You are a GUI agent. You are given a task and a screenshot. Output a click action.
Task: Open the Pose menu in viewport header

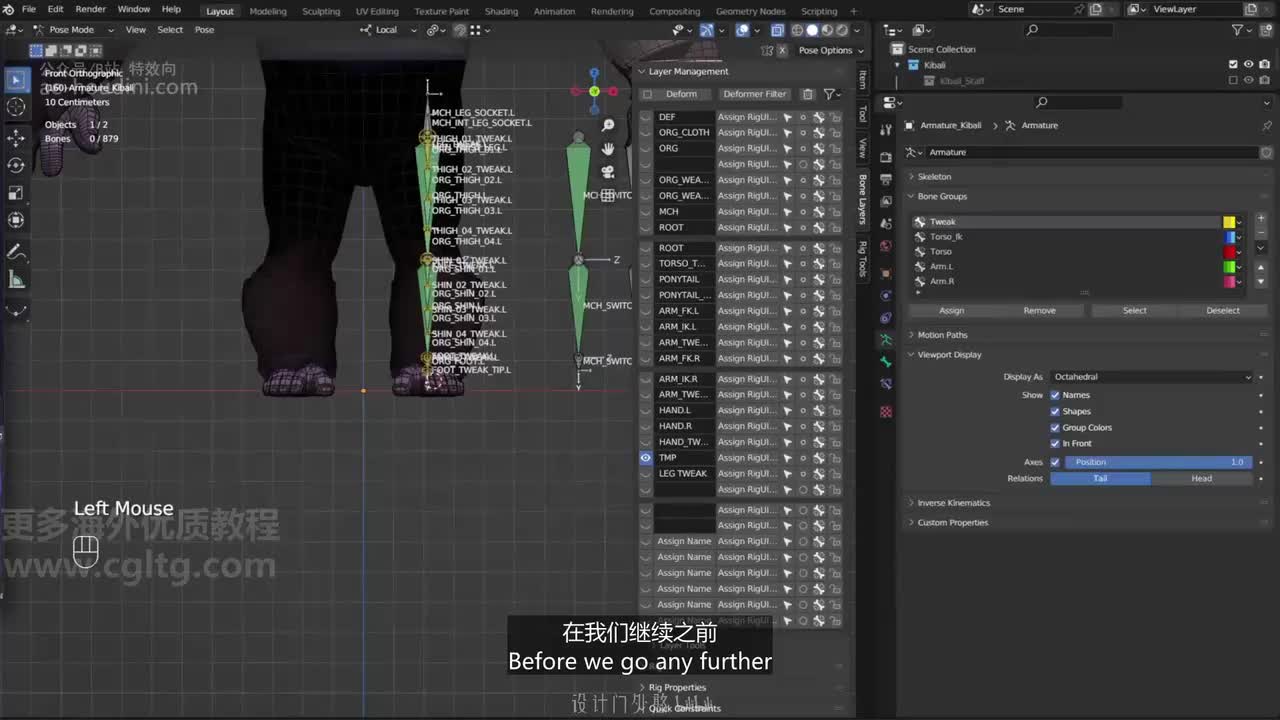point(204,29)
